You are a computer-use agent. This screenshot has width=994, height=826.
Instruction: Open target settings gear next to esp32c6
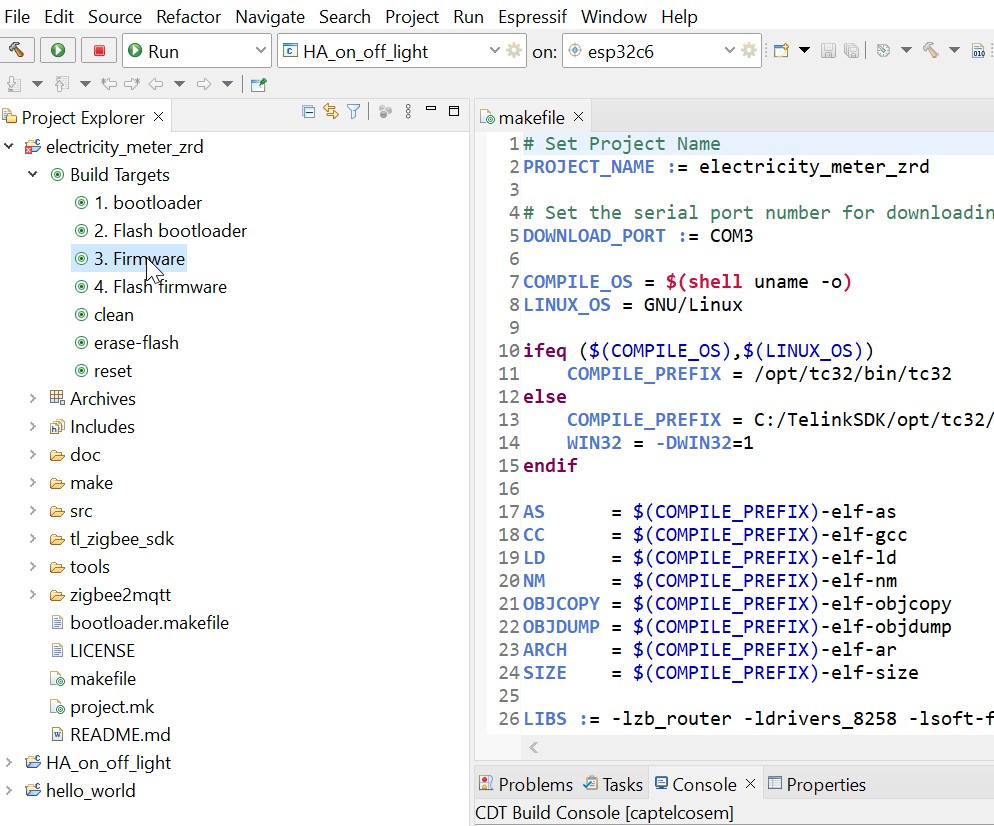coord(749,51)
